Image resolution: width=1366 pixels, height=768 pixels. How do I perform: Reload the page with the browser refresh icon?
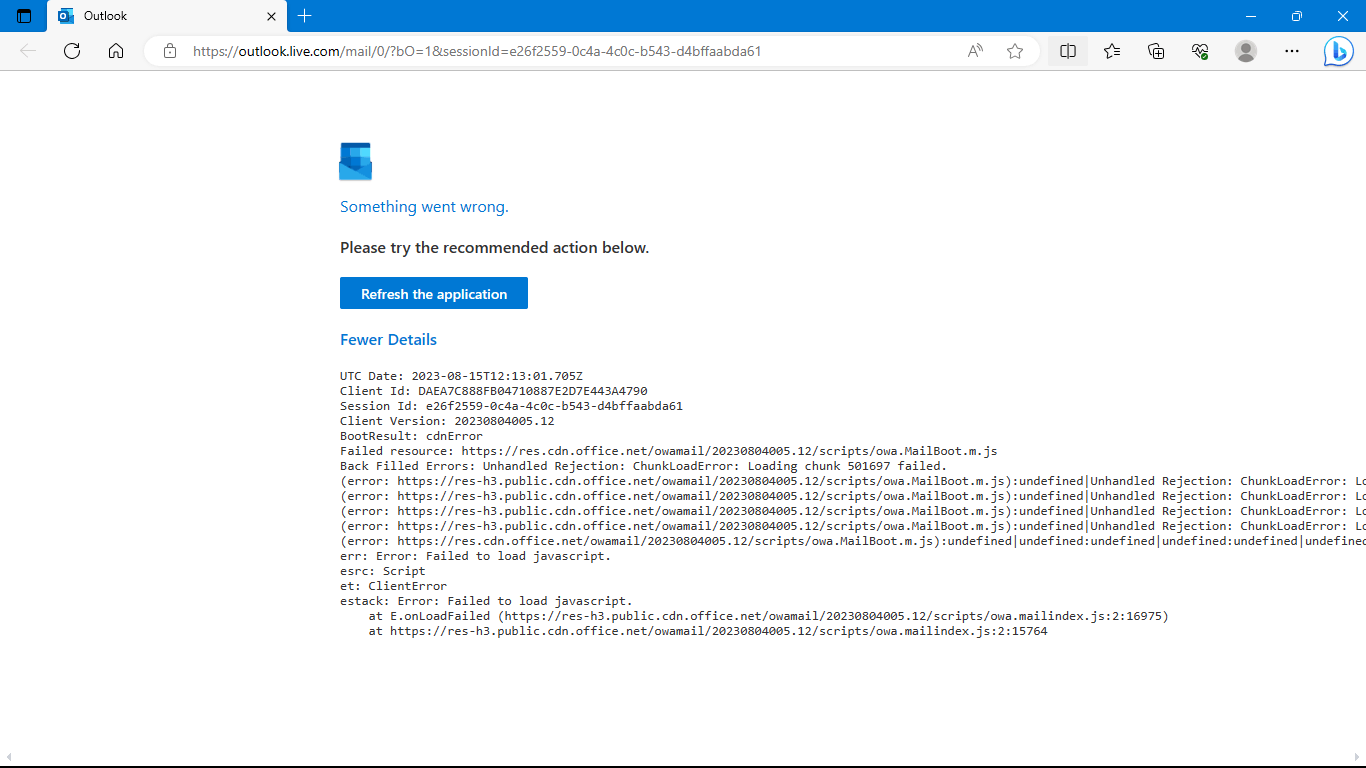72,51
